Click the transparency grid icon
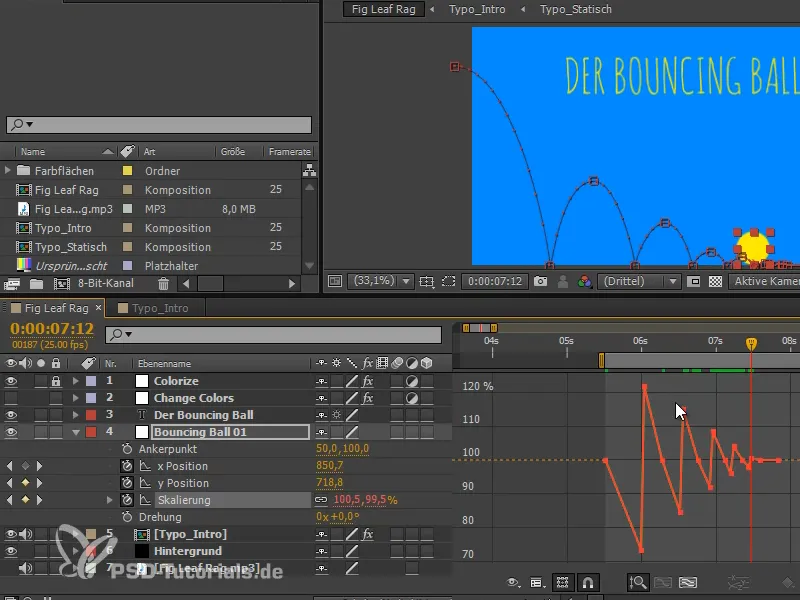This screenshot has height=600, width=800. 714,281
